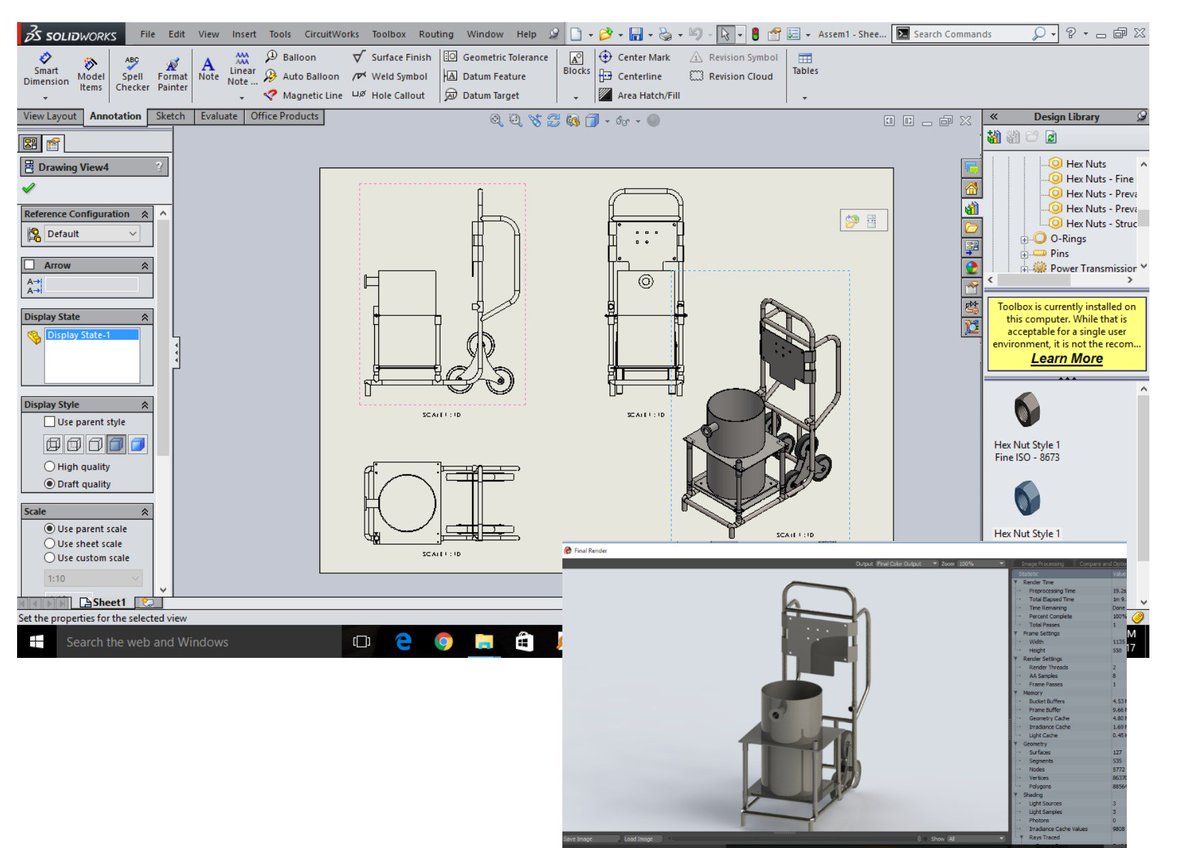Confirm Drawing View4 with green checkmark
Screen dimensions: 1200x848
pyautogui.click(x=28, y=188)
